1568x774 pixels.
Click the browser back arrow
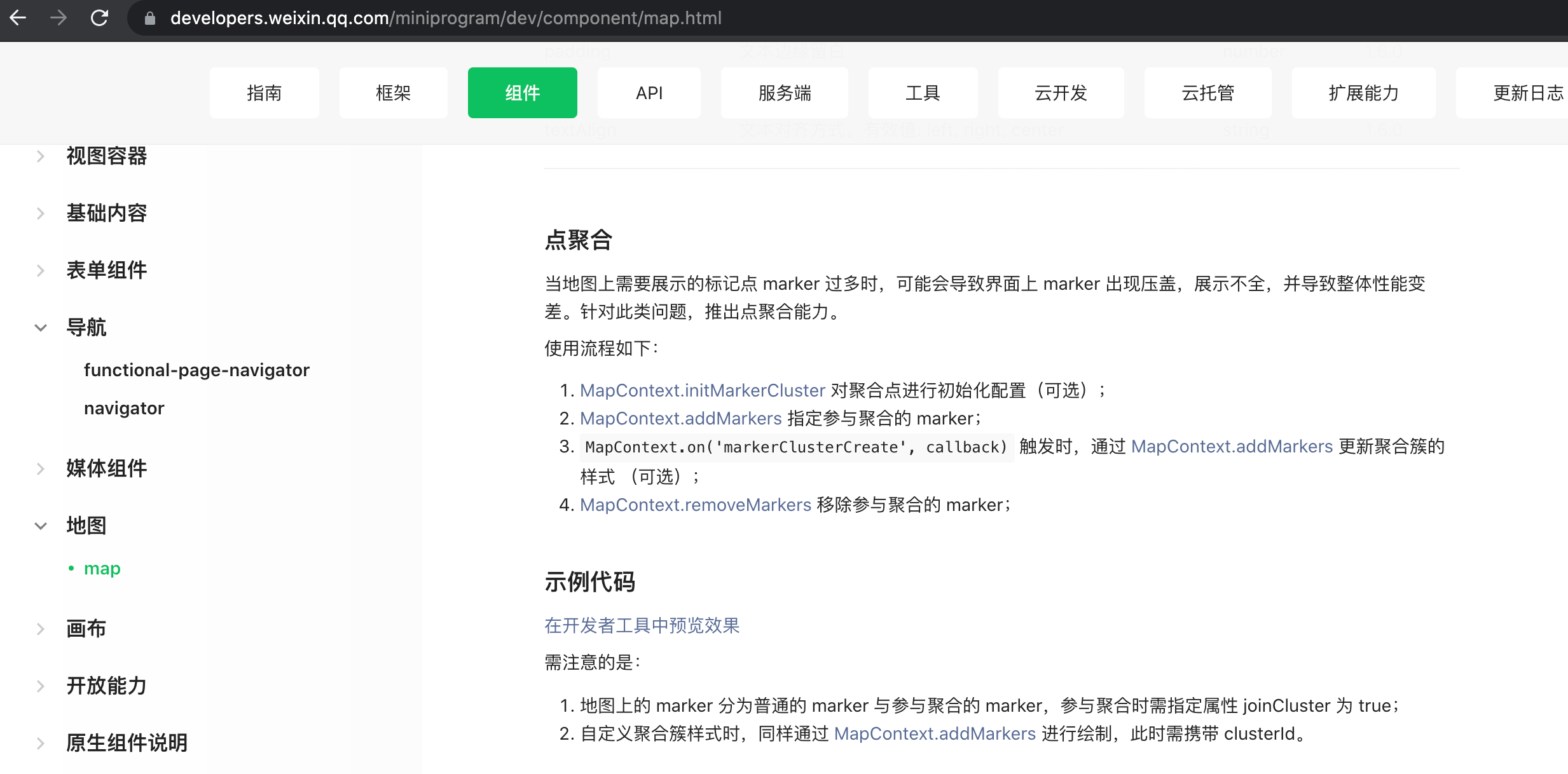(x=18, y=18)
